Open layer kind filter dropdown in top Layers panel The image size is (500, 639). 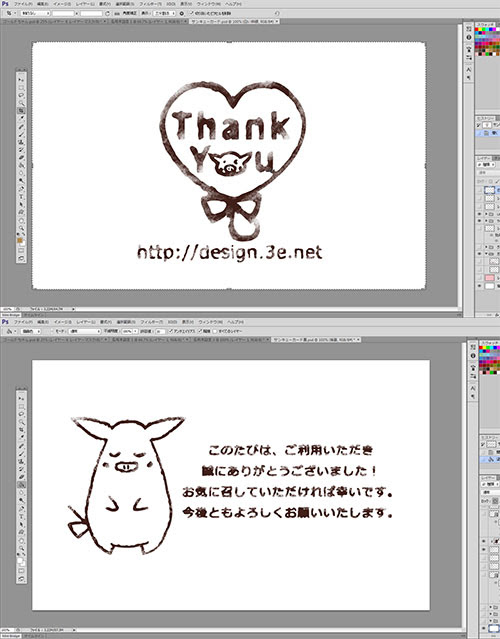click(487, 165)
